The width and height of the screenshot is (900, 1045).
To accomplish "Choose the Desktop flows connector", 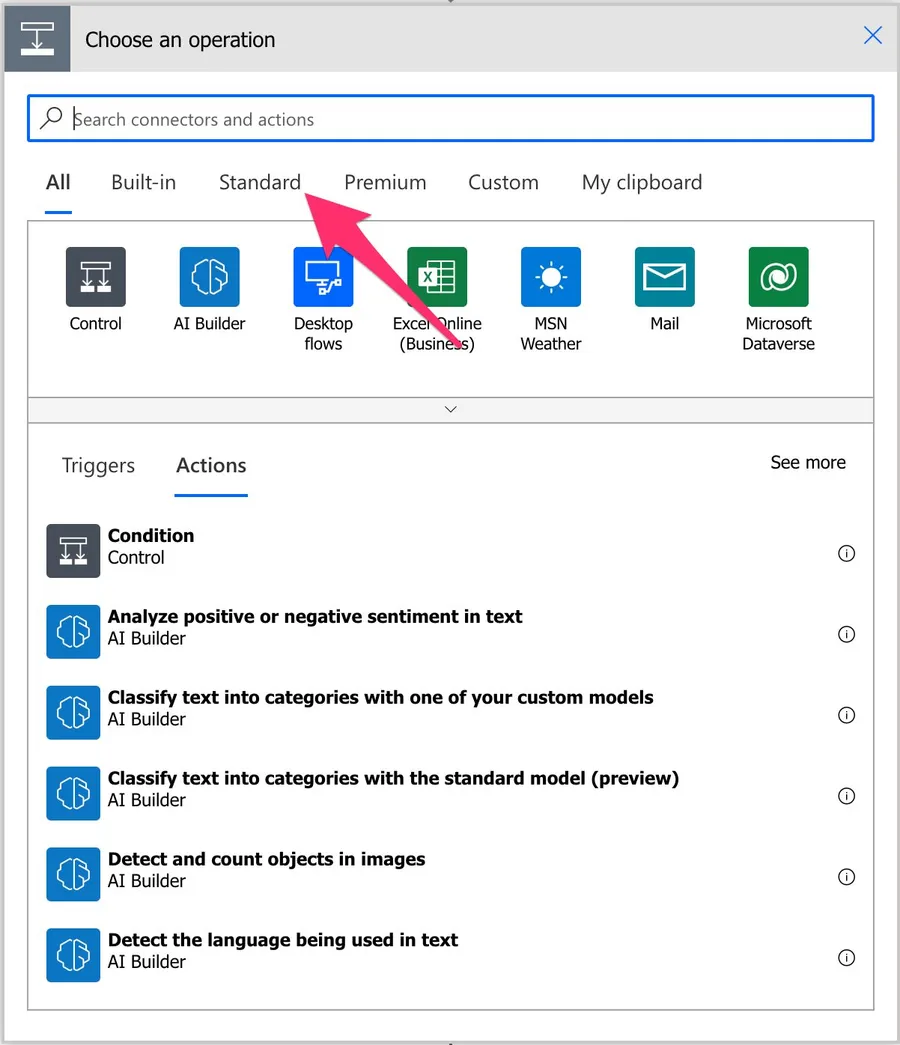I will point(323,277).
